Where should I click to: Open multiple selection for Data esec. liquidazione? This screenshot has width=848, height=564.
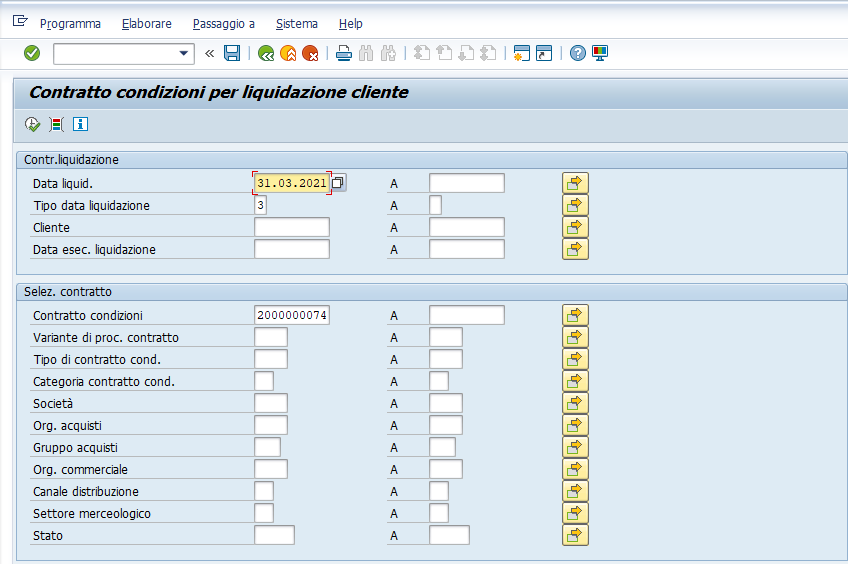pos(575,249)
